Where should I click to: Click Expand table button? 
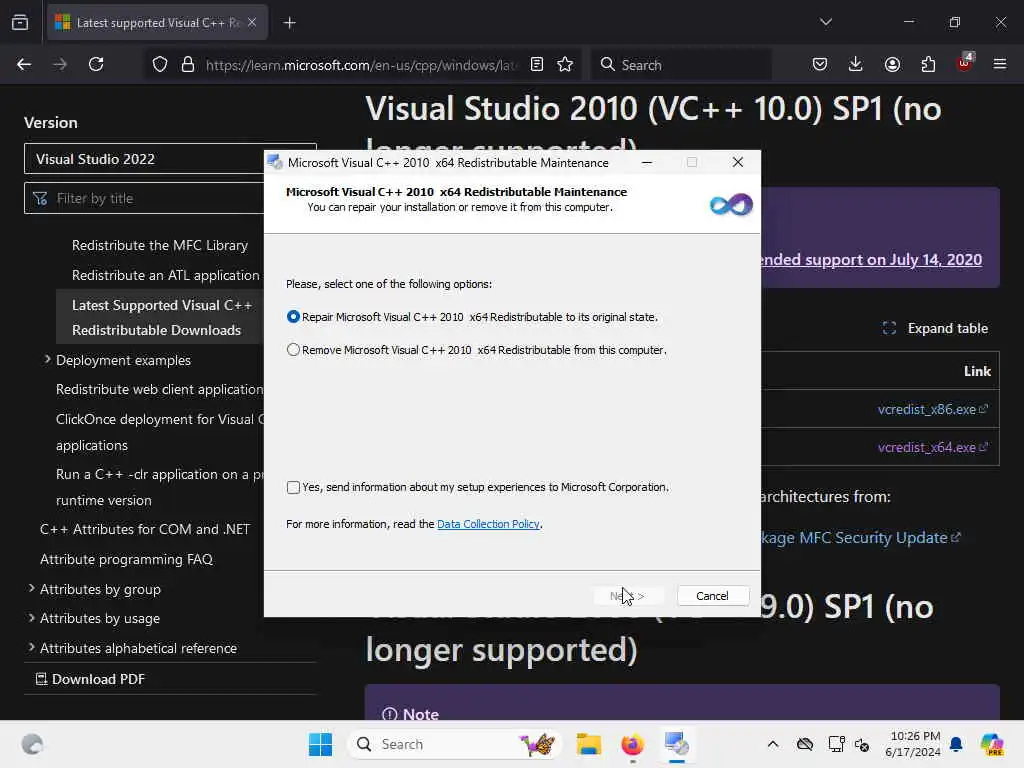935,328
